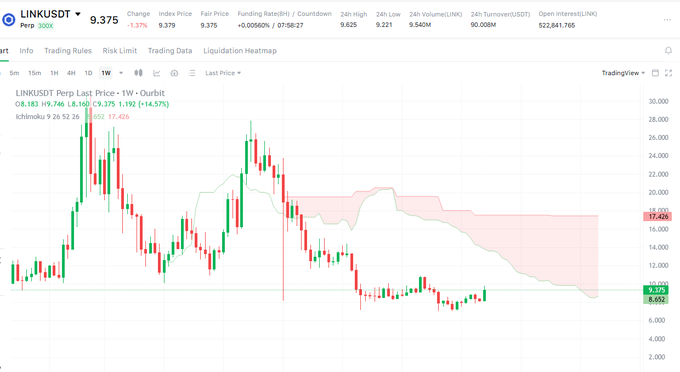Image resolution: width=680 pixels, height=372 pixels.
Task: Click the Funding Rate(8H) / Countdown label
Action: pyautogui.click(x=284, y=14)
